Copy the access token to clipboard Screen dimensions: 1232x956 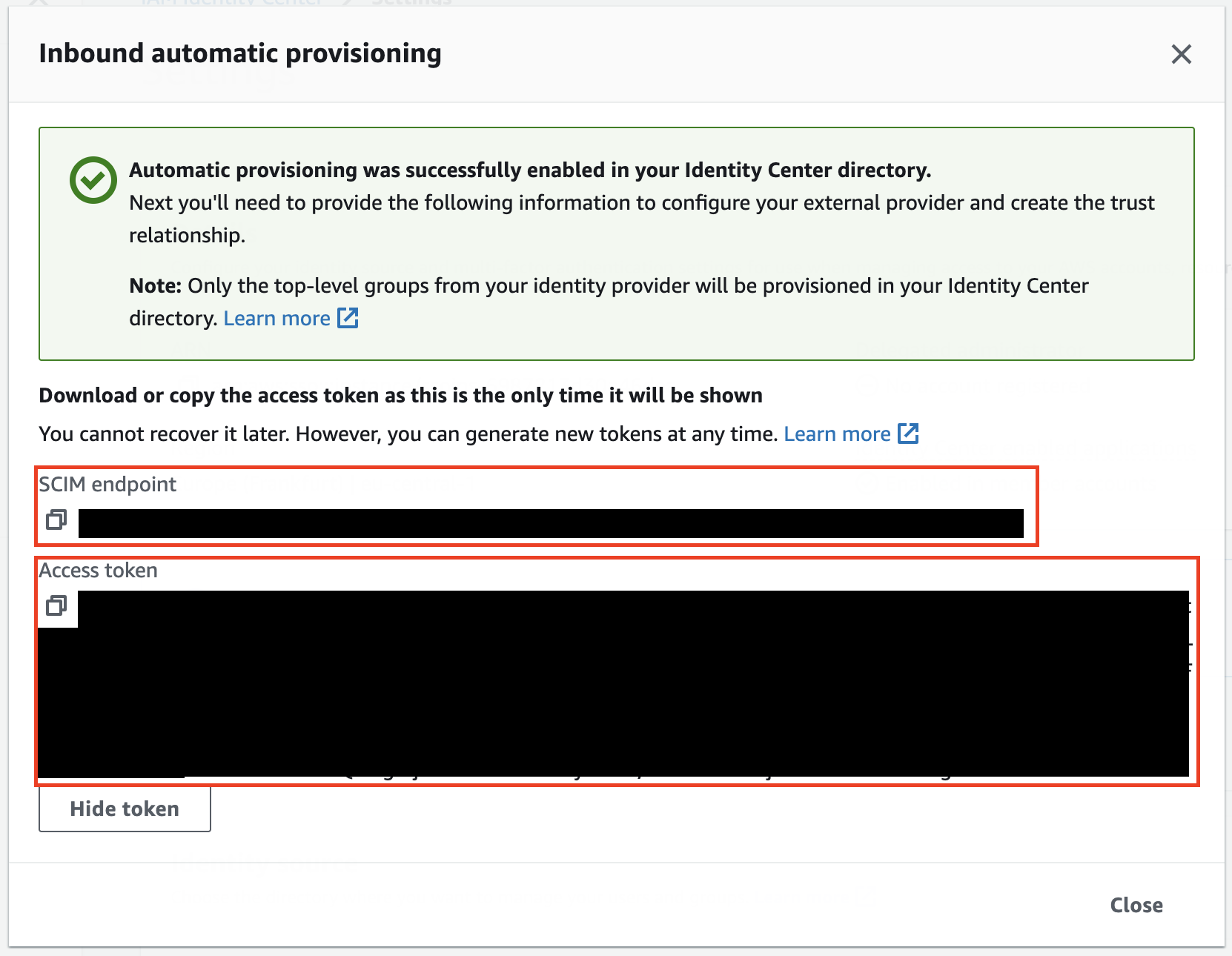[x=56, y=605]
